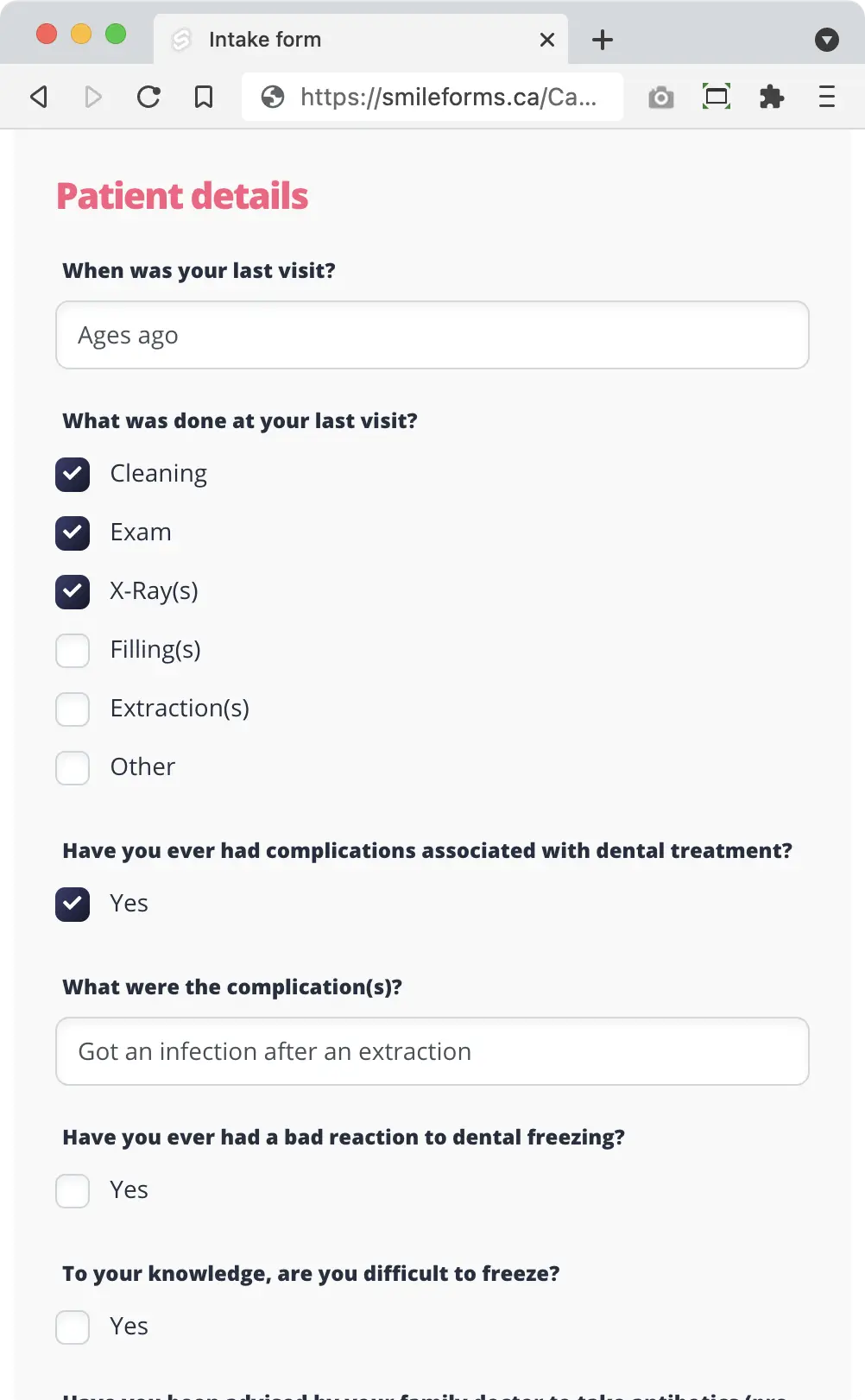Click the fullscreen capture icon
865x1400 pixels.
717,97
